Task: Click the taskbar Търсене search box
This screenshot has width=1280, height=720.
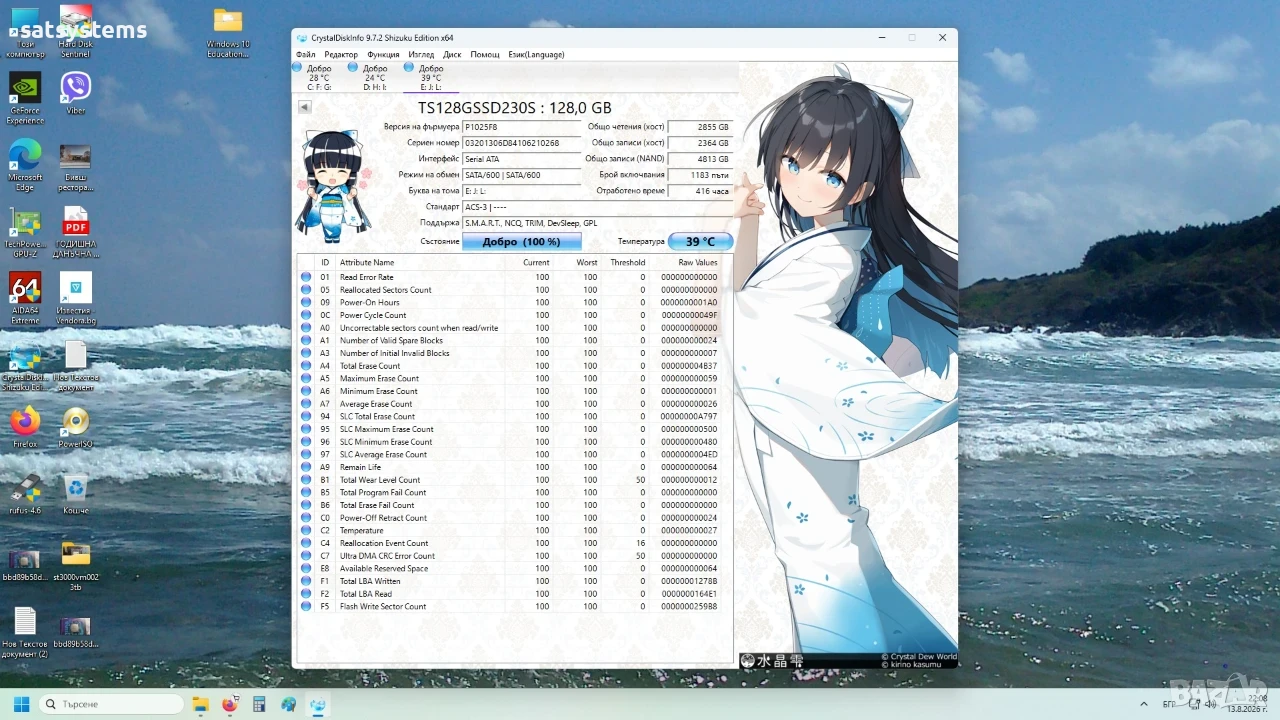Action: click(x=111, y=704)
